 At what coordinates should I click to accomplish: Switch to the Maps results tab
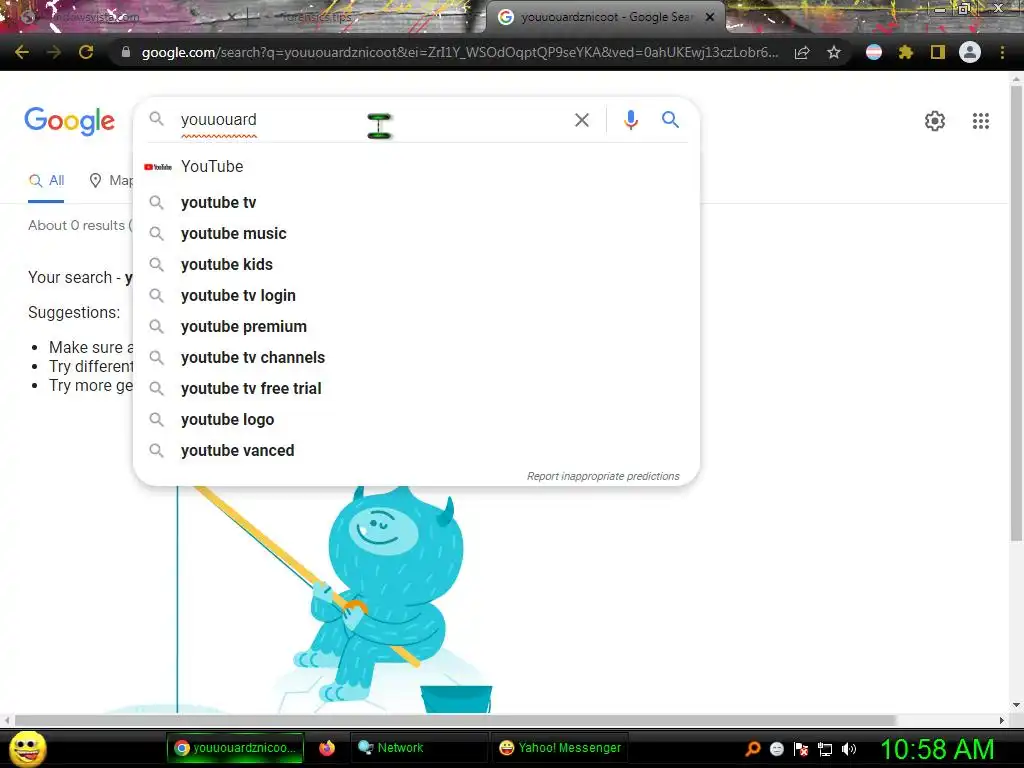(x=110, y=181)
